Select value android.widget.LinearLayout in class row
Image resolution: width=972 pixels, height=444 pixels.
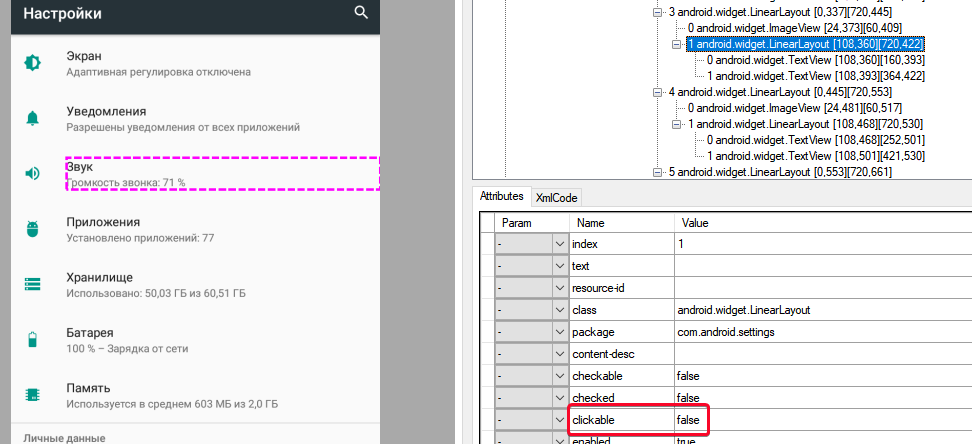823,310
